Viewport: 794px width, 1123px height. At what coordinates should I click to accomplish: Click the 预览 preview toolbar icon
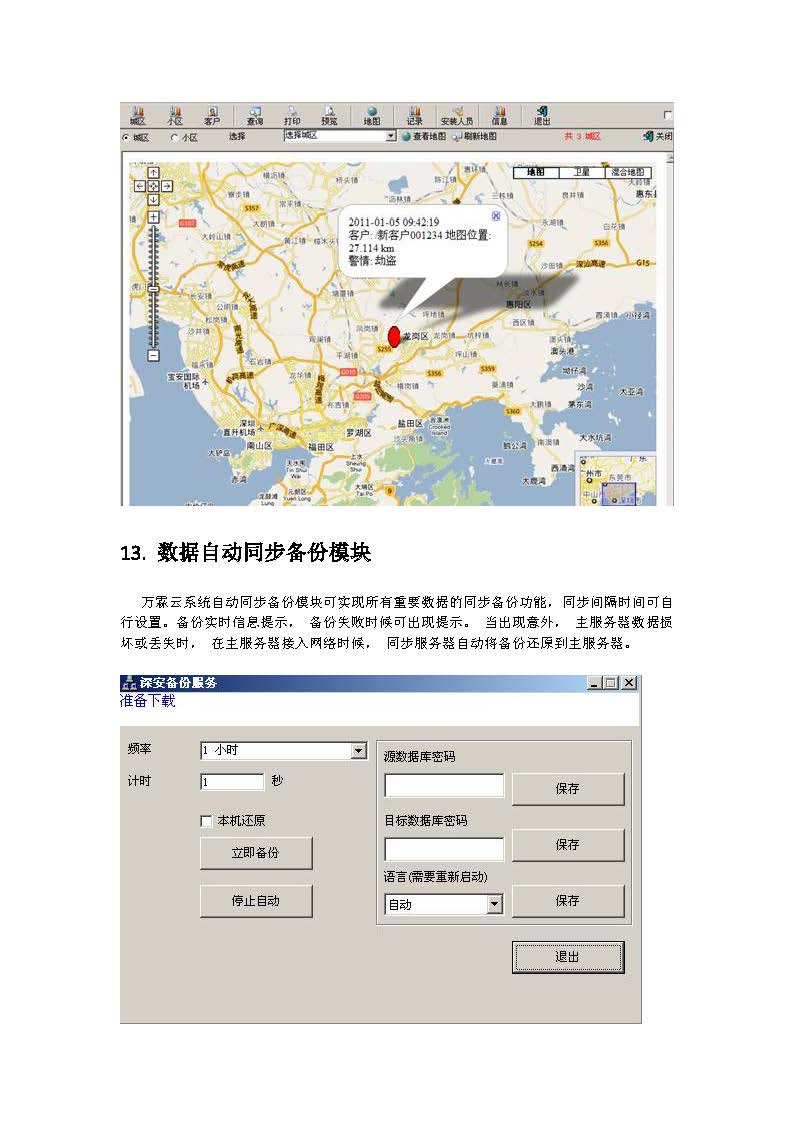[x=329, y=116]
